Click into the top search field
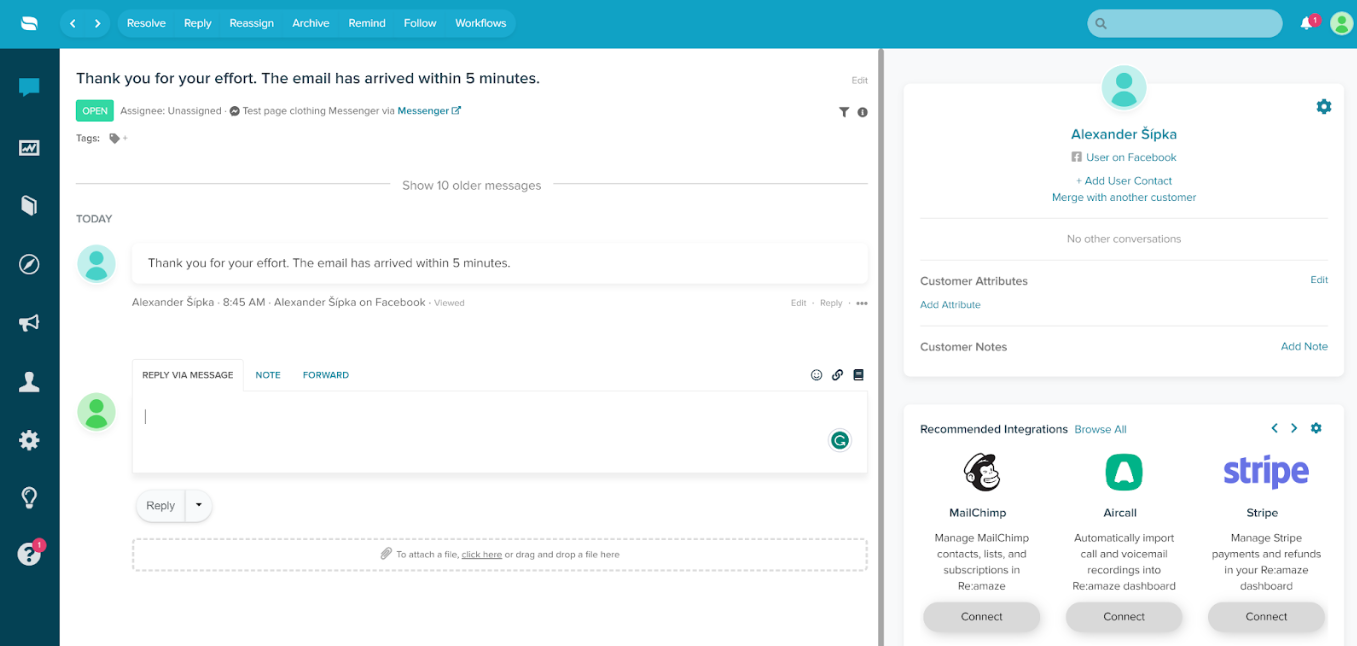This screenshot has width=1357, height=646. [x=1191, y=23]
